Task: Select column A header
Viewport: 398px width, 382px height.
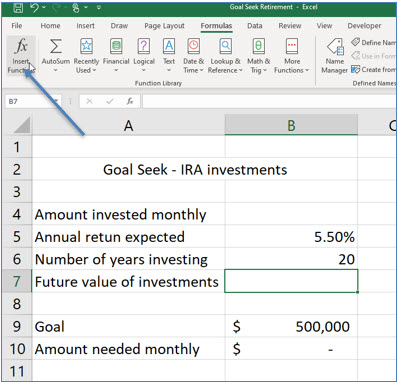Action: (x=128, y=125)
